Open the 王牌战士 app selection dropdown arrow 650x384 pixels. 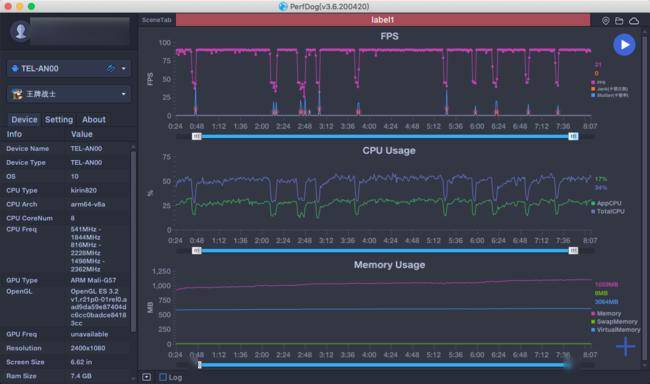[124, 94]
